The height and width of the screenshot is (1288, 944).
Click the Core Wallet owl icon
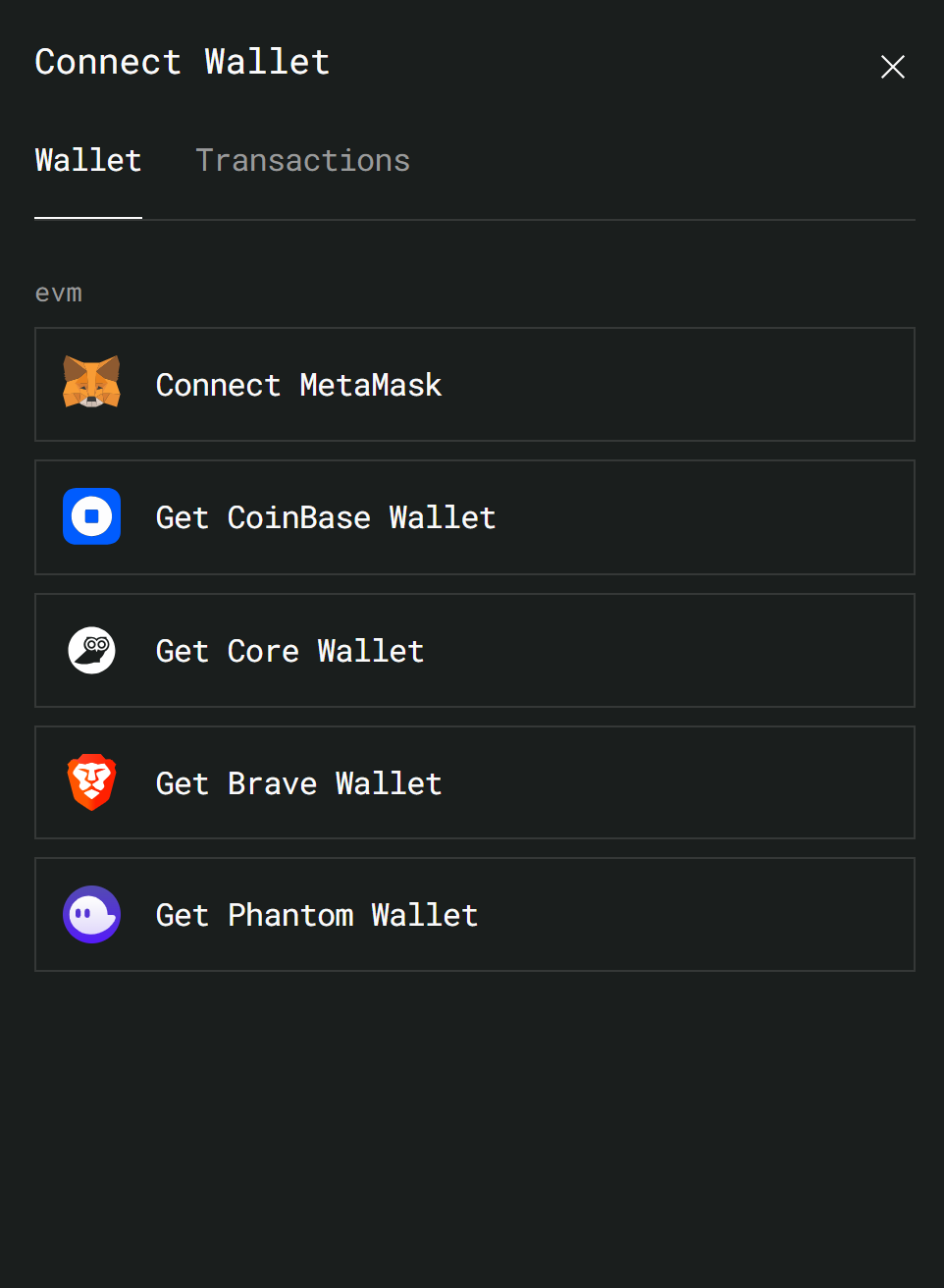(x=91, y=650)
